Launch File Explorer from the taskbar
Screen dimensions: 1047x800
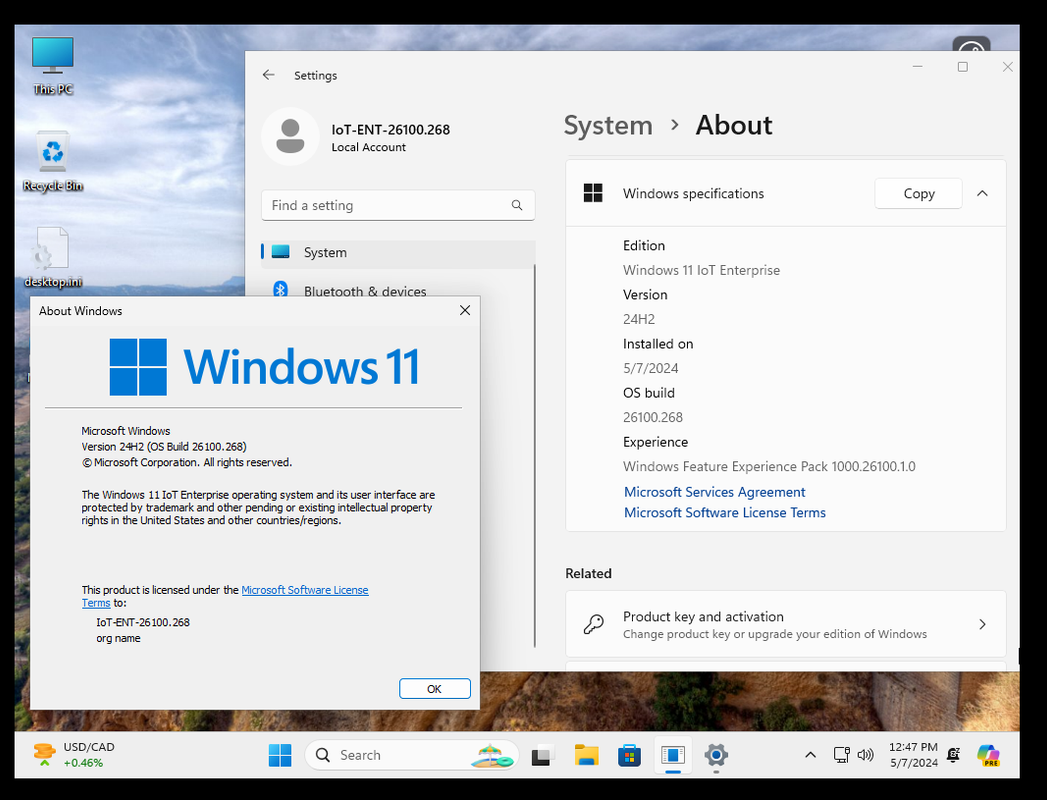586,755
